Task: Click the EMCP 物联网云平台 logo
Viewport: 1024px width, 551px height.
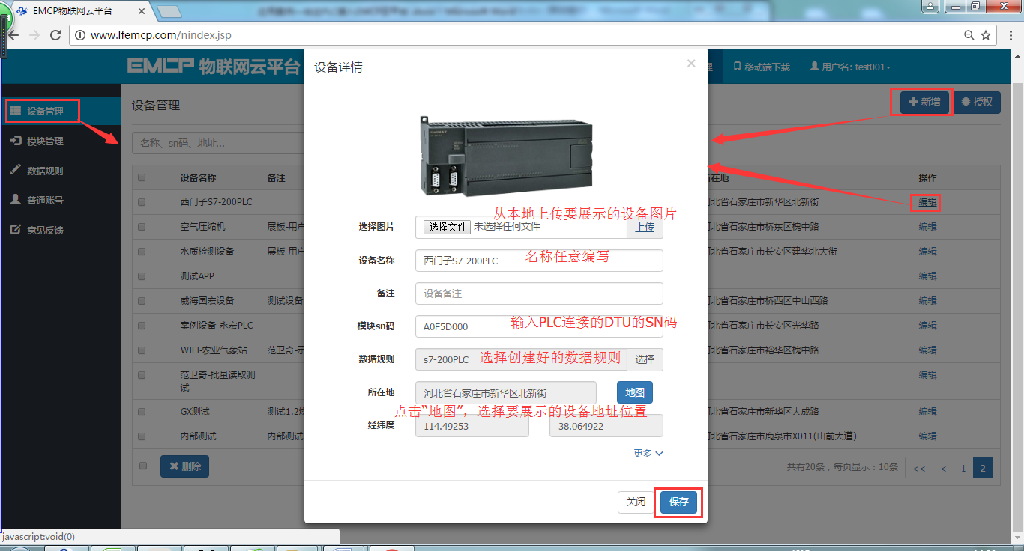Action: [x=214, y=66]
